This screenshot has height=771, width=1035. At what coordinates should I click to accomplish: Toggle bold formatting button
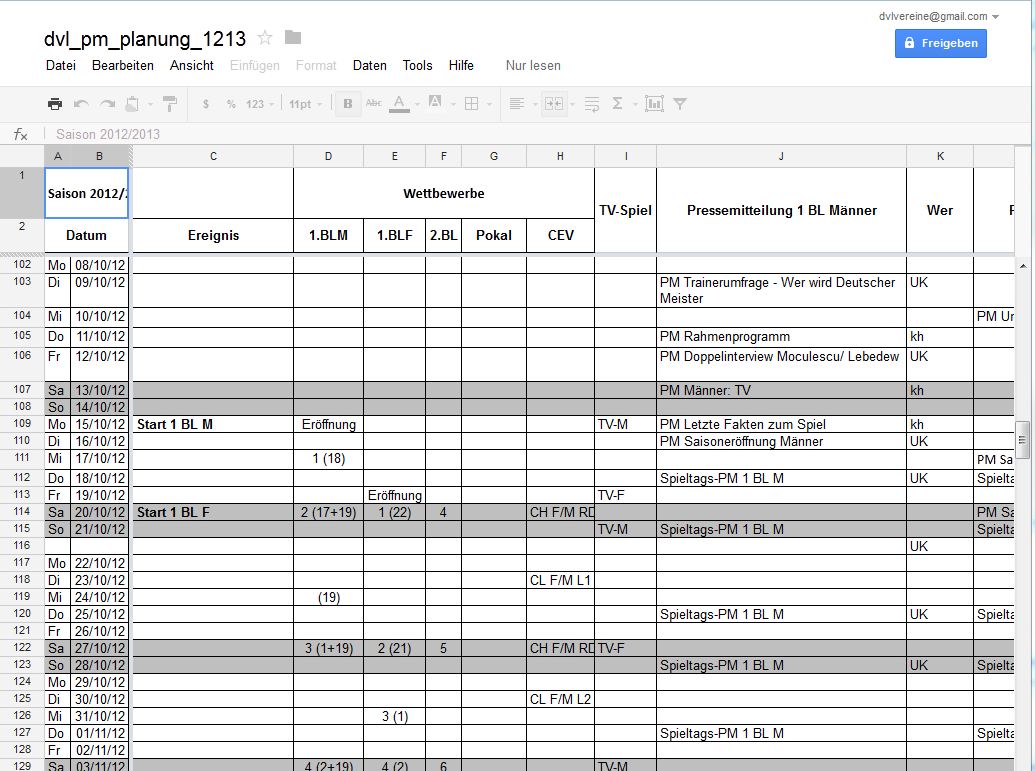[x=348, y=103]
